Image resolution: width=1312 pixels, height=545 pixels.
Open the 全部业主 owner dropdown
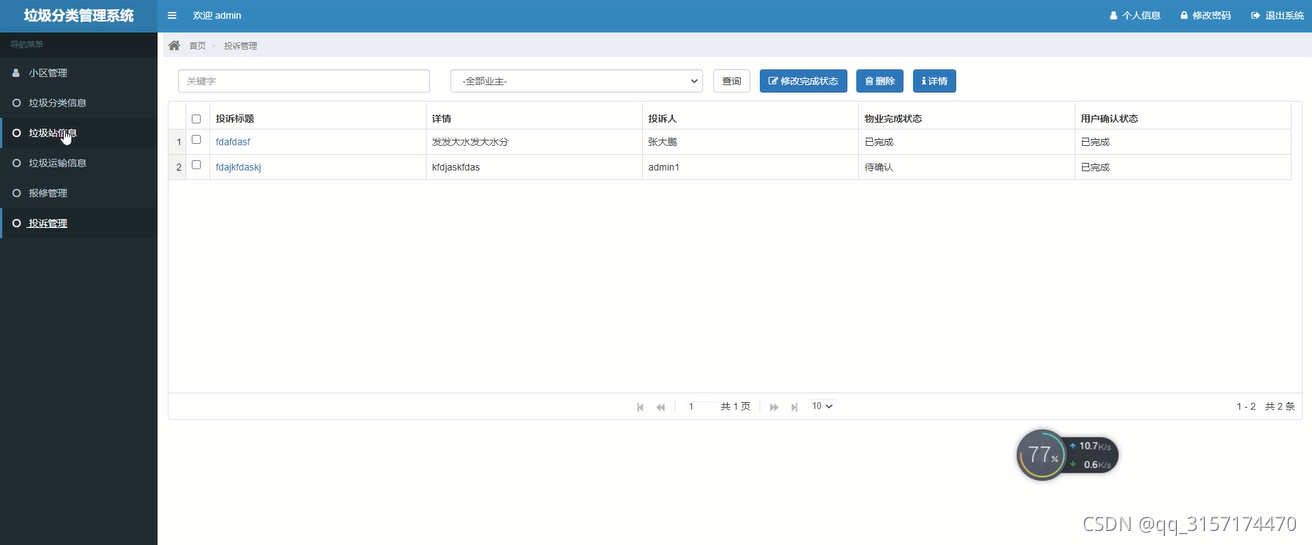(x=577, y=81)
